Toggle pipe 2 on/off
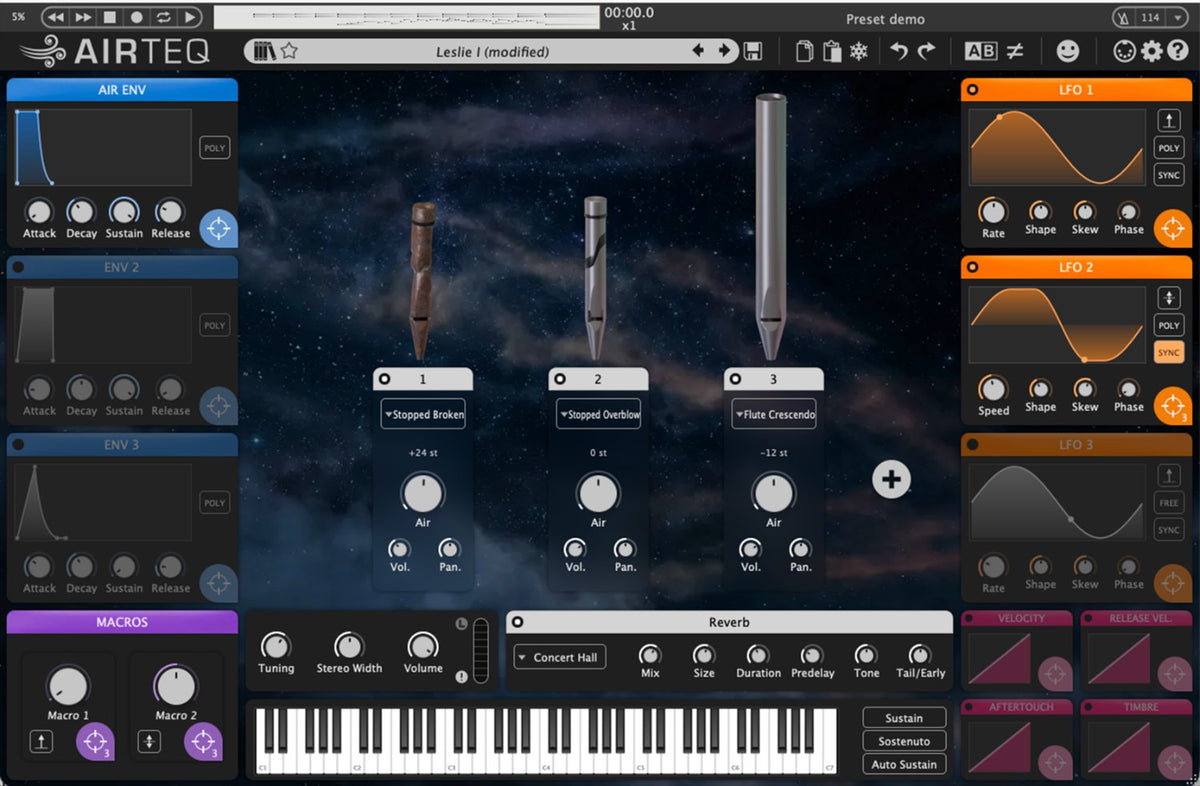The width and height of the screenshot is (1200, 786). [x=560, y=379]
